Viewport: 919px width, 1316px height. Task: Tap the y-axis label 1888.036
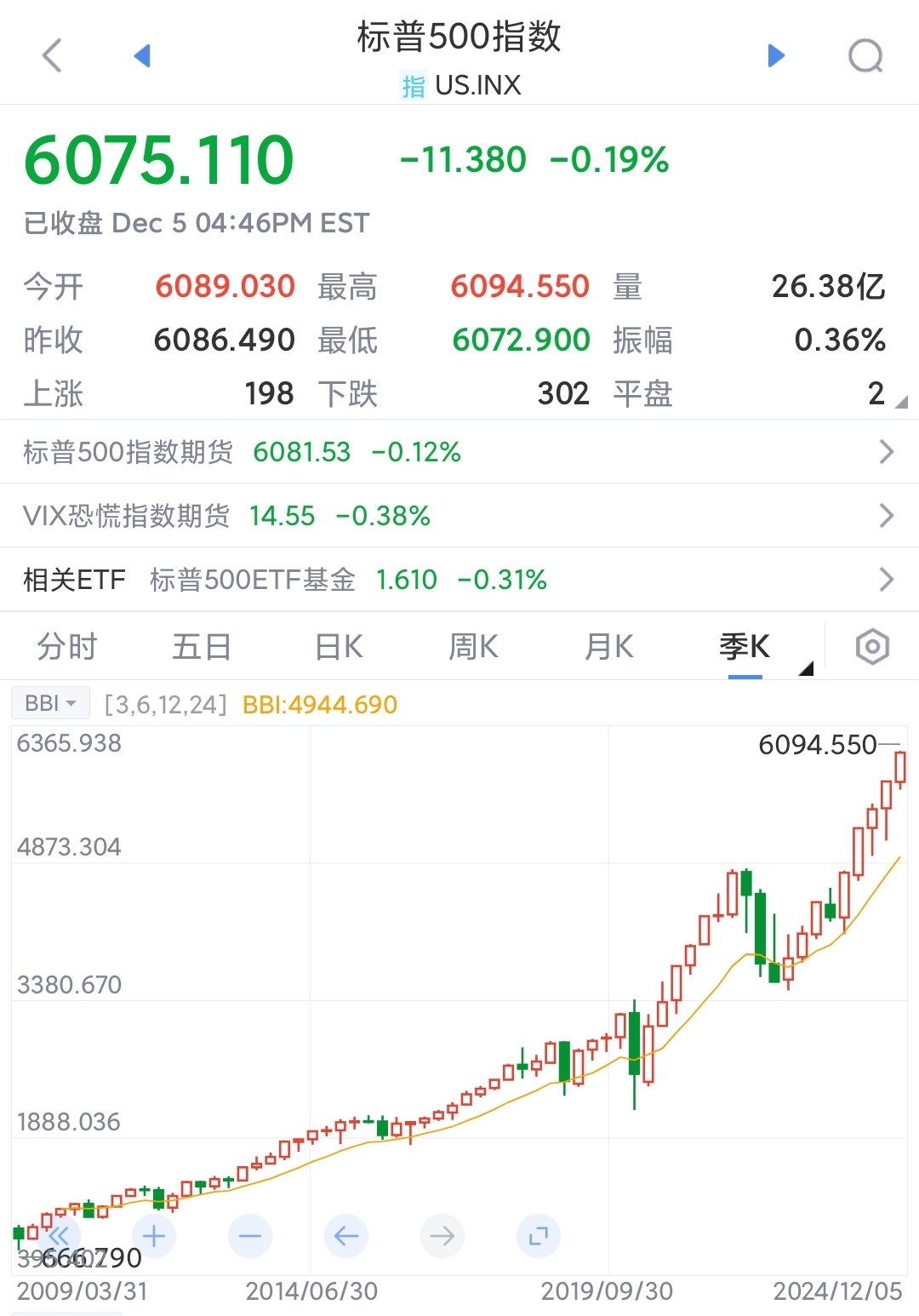(x=69, y=1122)
